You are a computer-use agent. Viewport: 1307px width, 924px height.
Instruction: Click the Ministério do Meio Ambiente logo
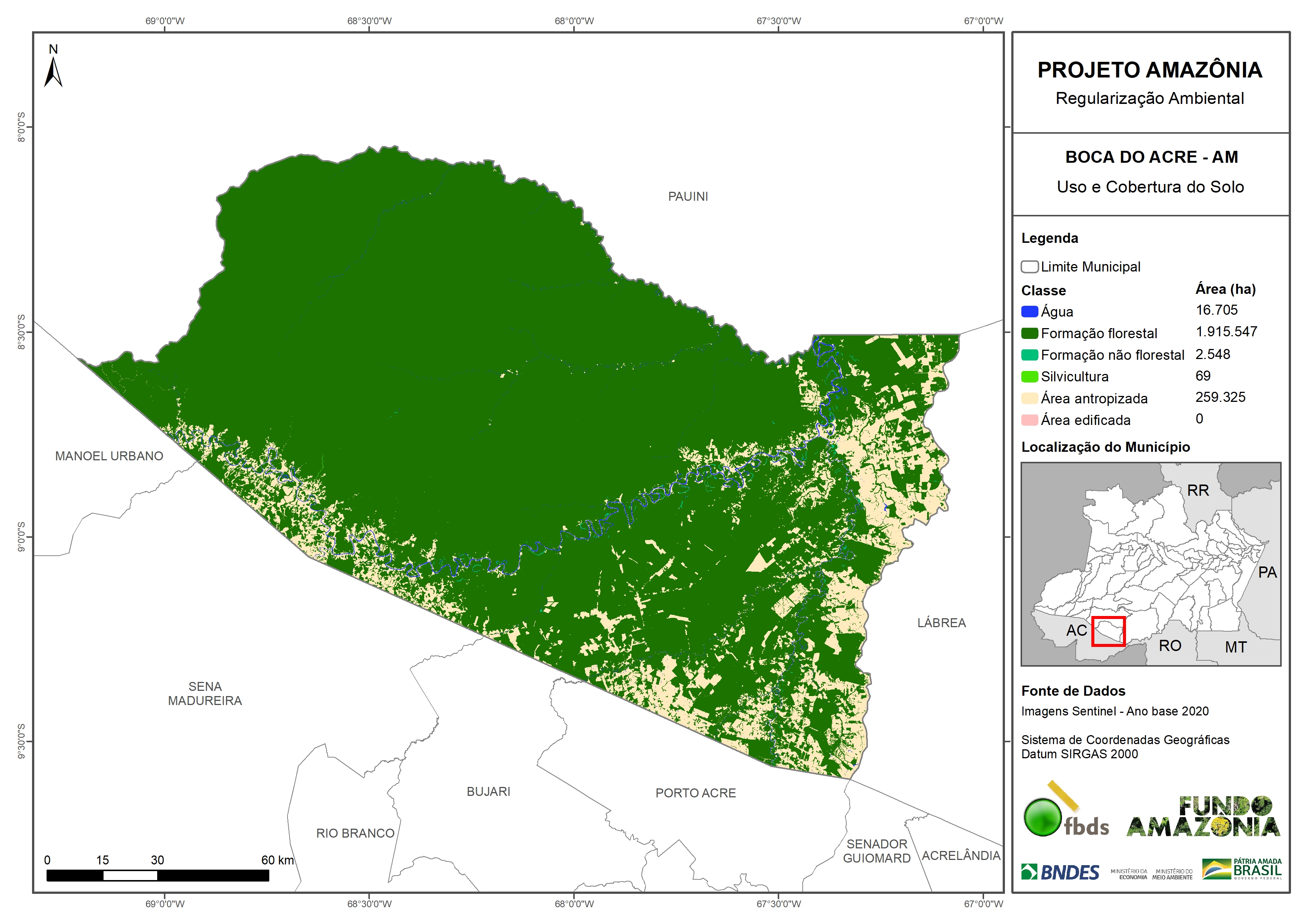1172,874
